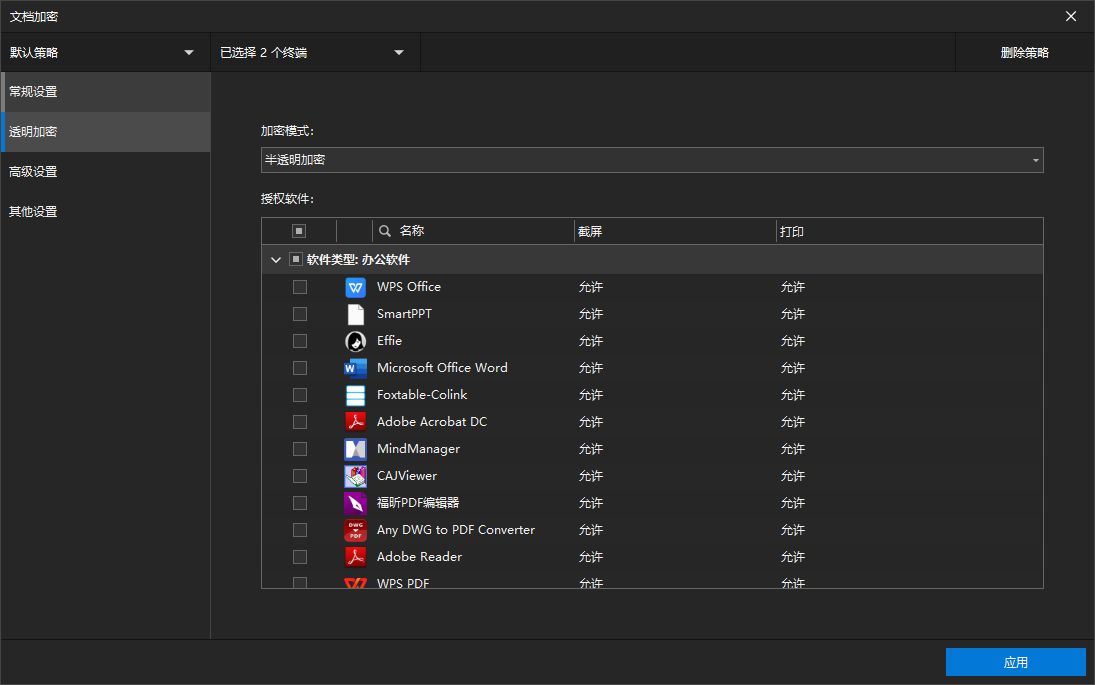Click the Adobe Reader icon

pos(355,557)
